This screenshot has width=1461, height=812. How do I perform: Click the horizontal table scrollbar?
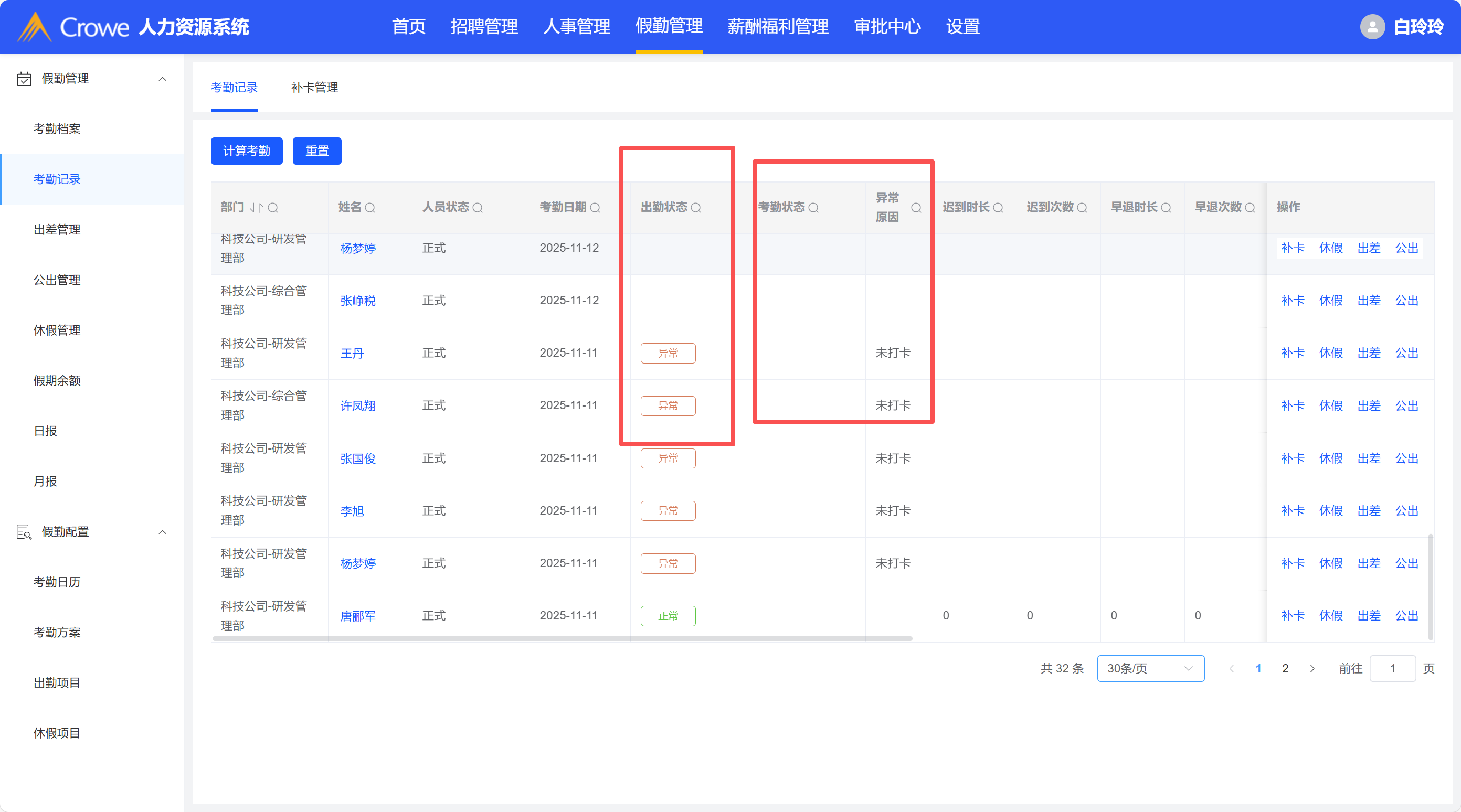(x=562, y=638)
